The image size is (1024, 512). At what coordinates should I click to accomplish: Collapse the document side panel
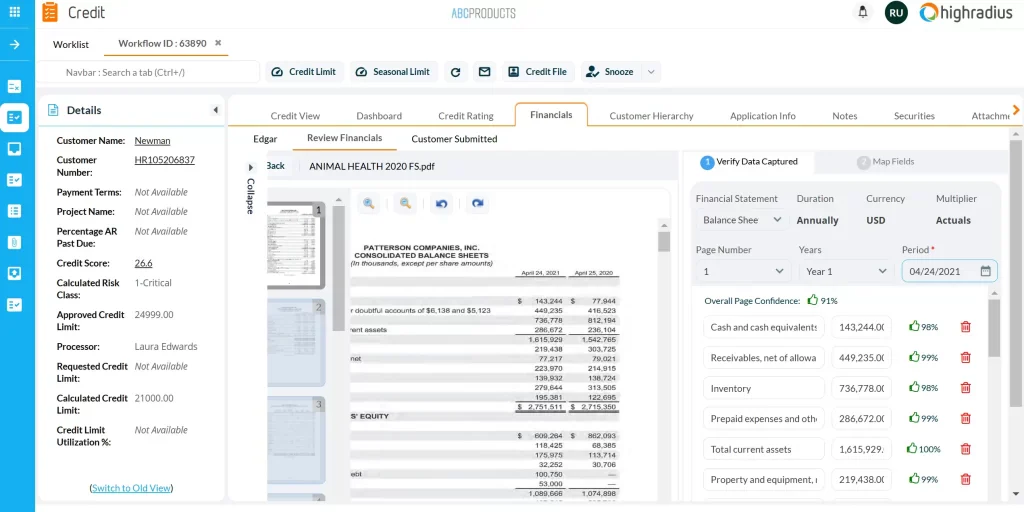(x=251, y=189)
